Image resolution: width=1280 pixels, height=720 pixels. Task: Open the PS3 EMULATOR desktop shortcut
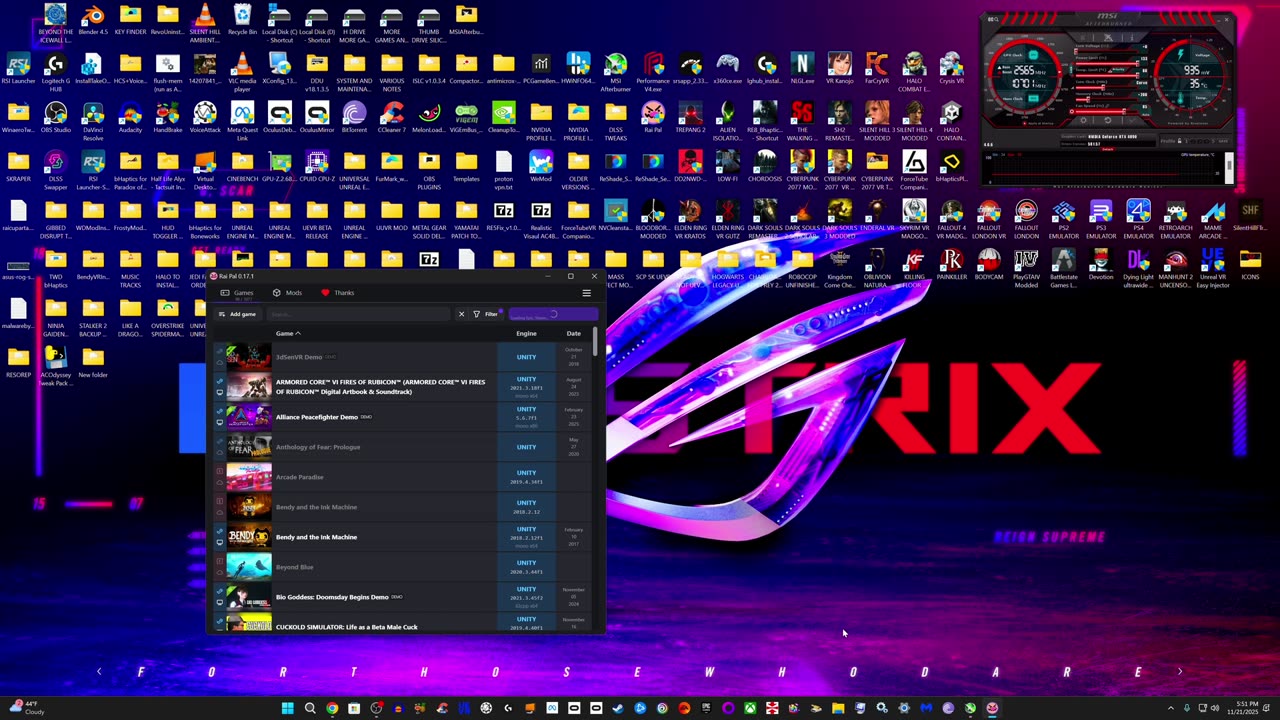[x=1101, y=217]
